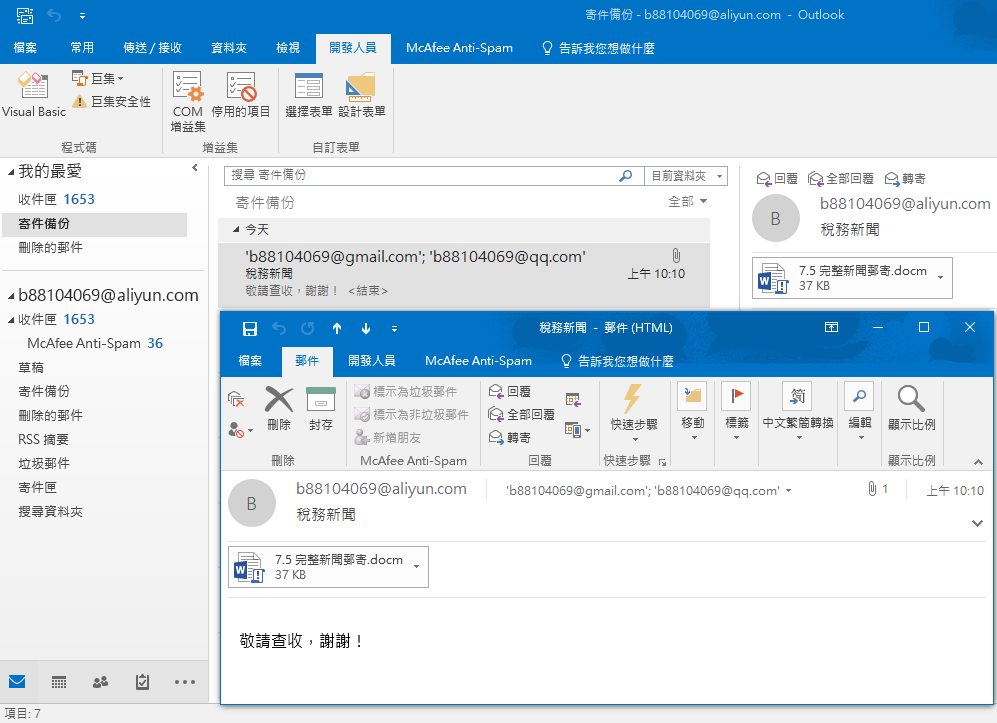Click the 編輯 find icon
This screenshot has width=997, height=723.
point(859,397)
